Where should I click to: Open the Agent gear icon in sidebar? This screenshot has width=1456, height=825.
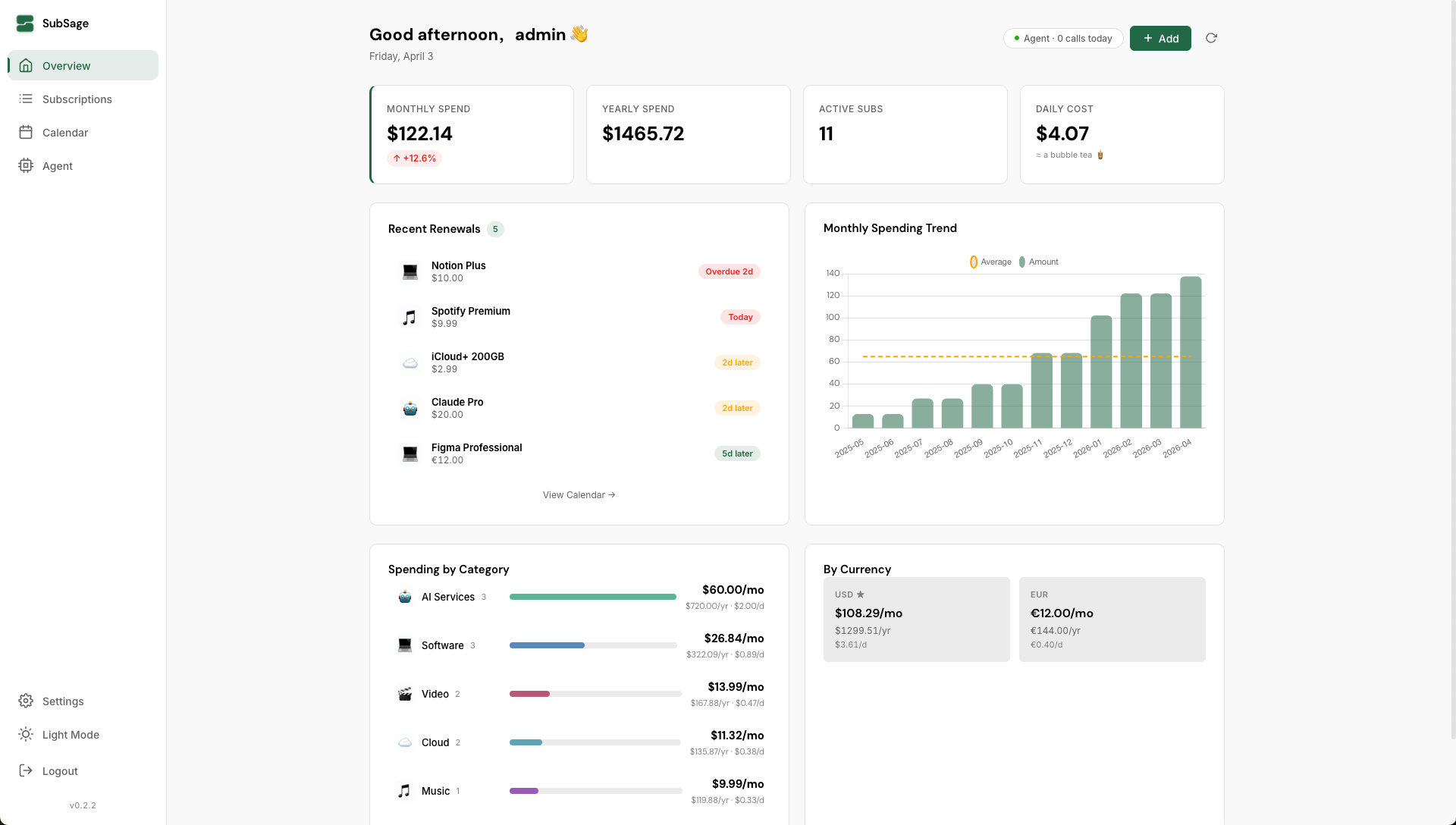(27, 165)
